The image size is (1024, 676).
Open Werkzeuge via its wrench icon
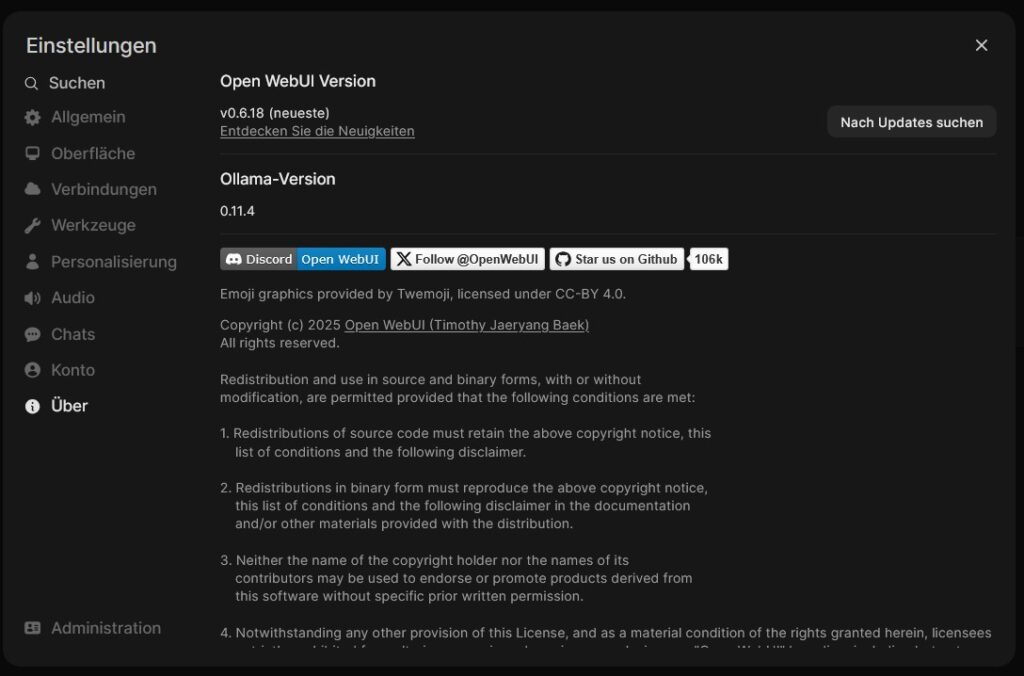(x=33, y=225)
